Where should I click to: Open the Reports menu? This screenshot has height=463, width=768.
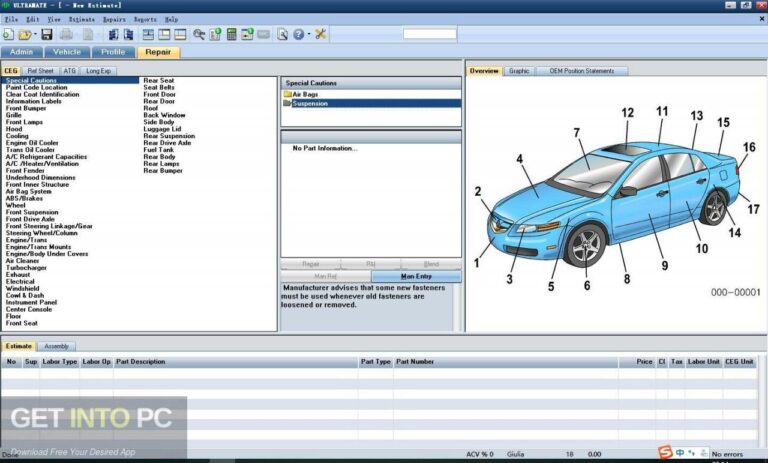(x=145, y=20)
